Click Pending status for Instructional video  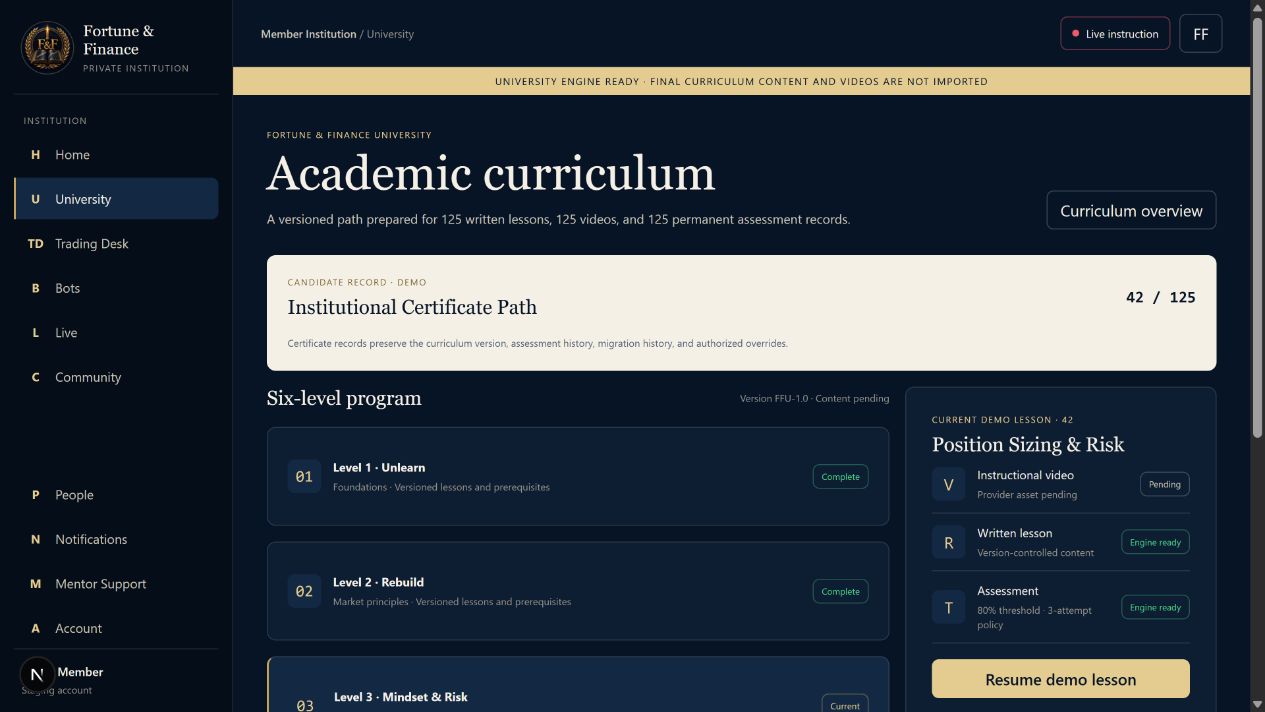(x=1165, y=484)
